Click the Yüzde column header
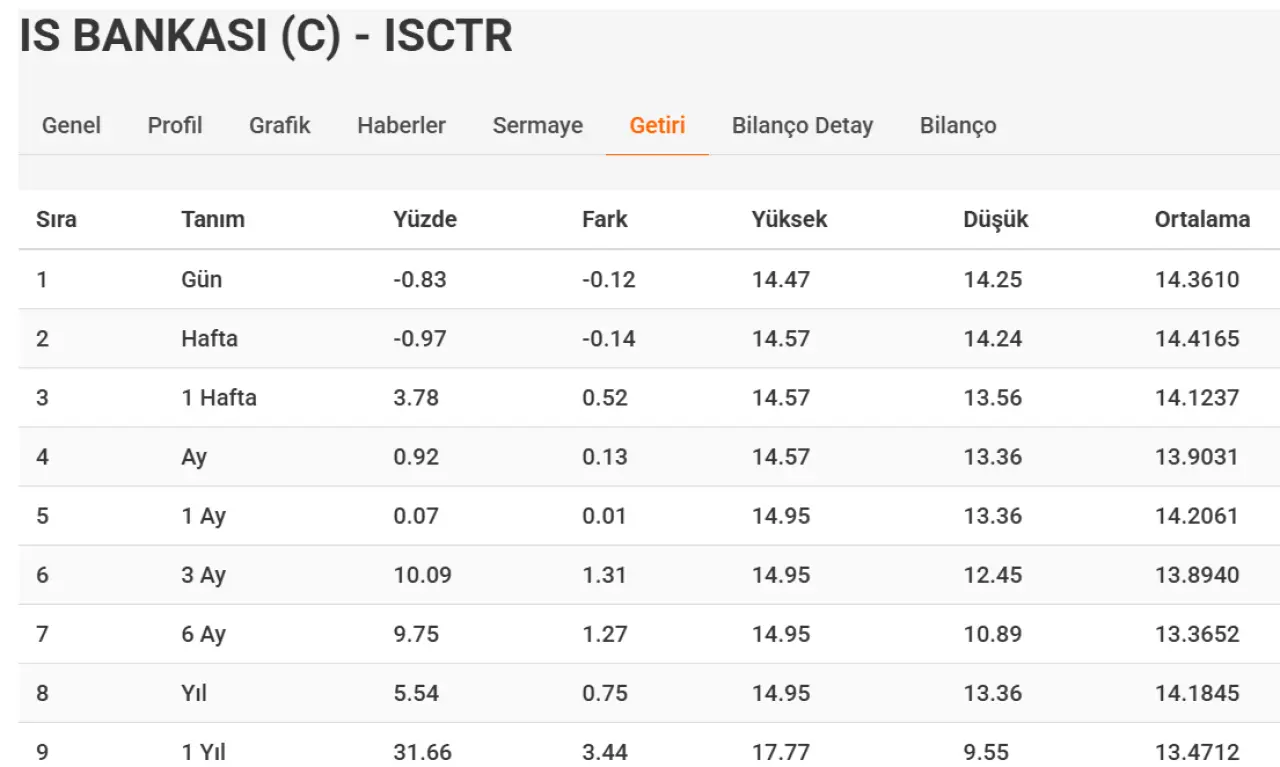 [425, 220]
